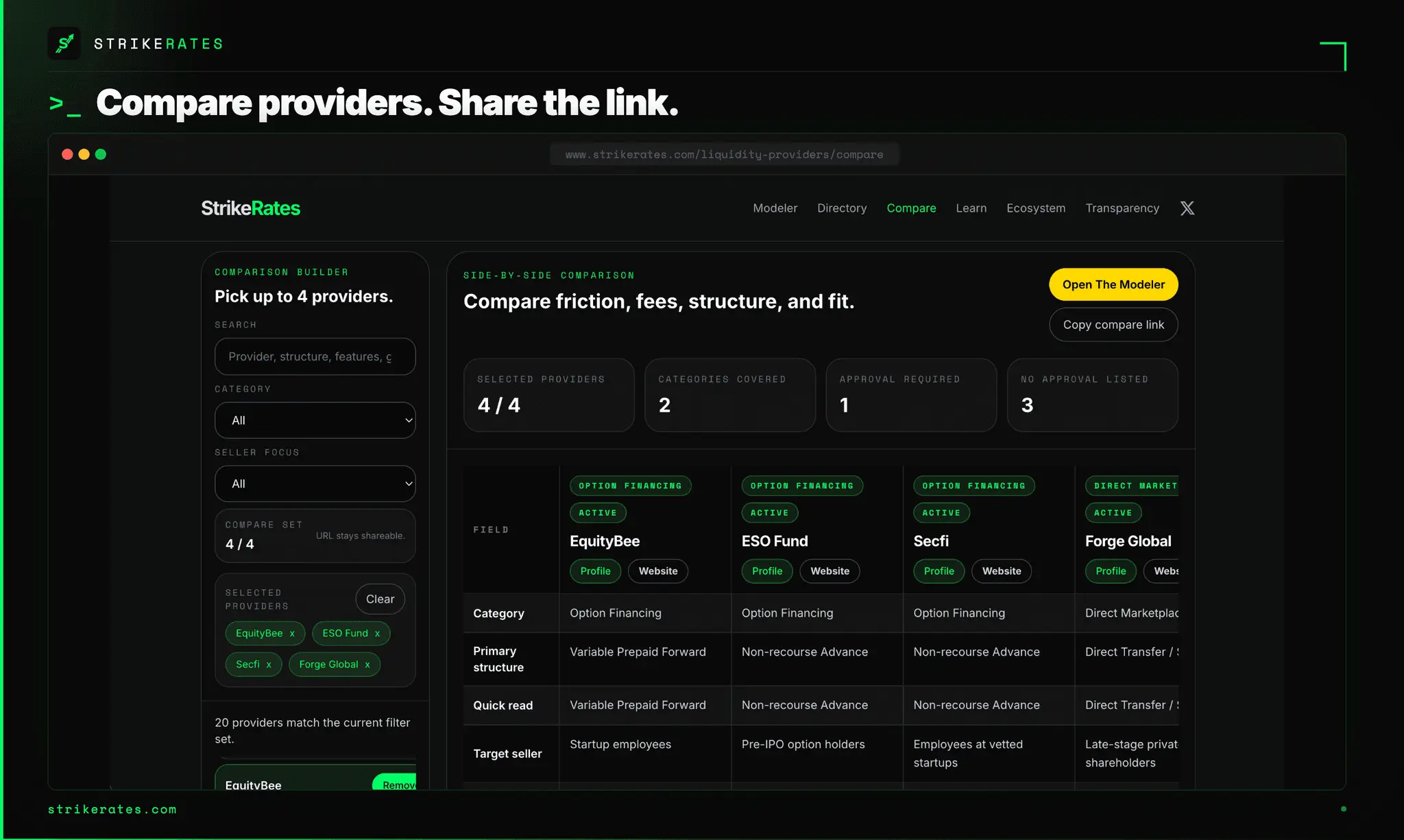Visit Secfi Website
Viewport: 1404px width, 840px height.
[1002, 571]
